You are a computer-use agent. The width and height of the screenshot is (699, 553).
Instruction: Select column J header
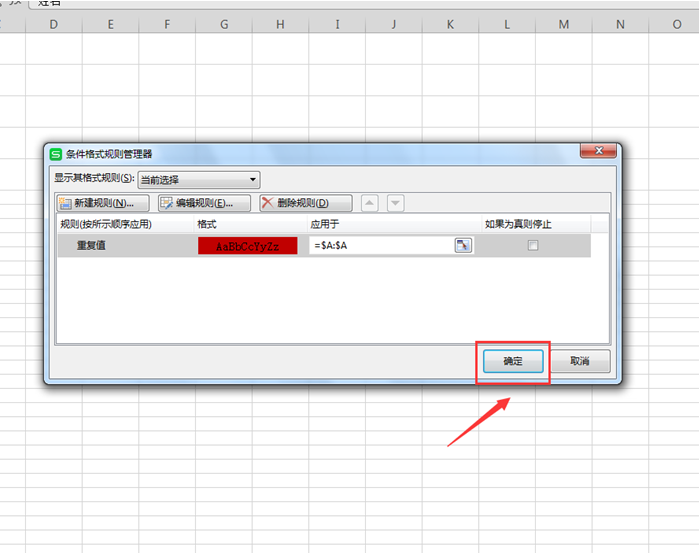(x=394, y=24)
